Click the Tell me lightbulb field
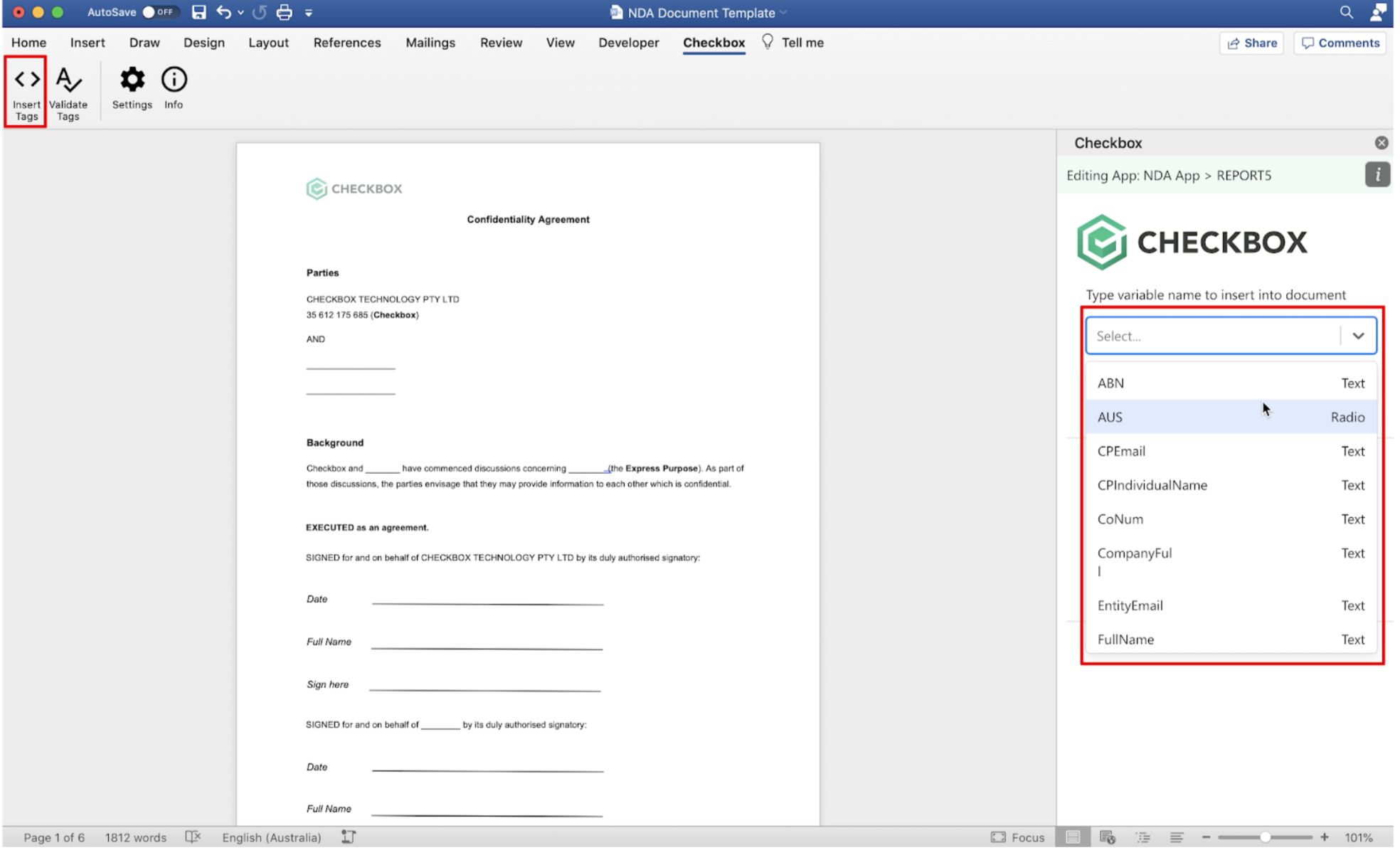1400x855 pixels. [793, 43]
